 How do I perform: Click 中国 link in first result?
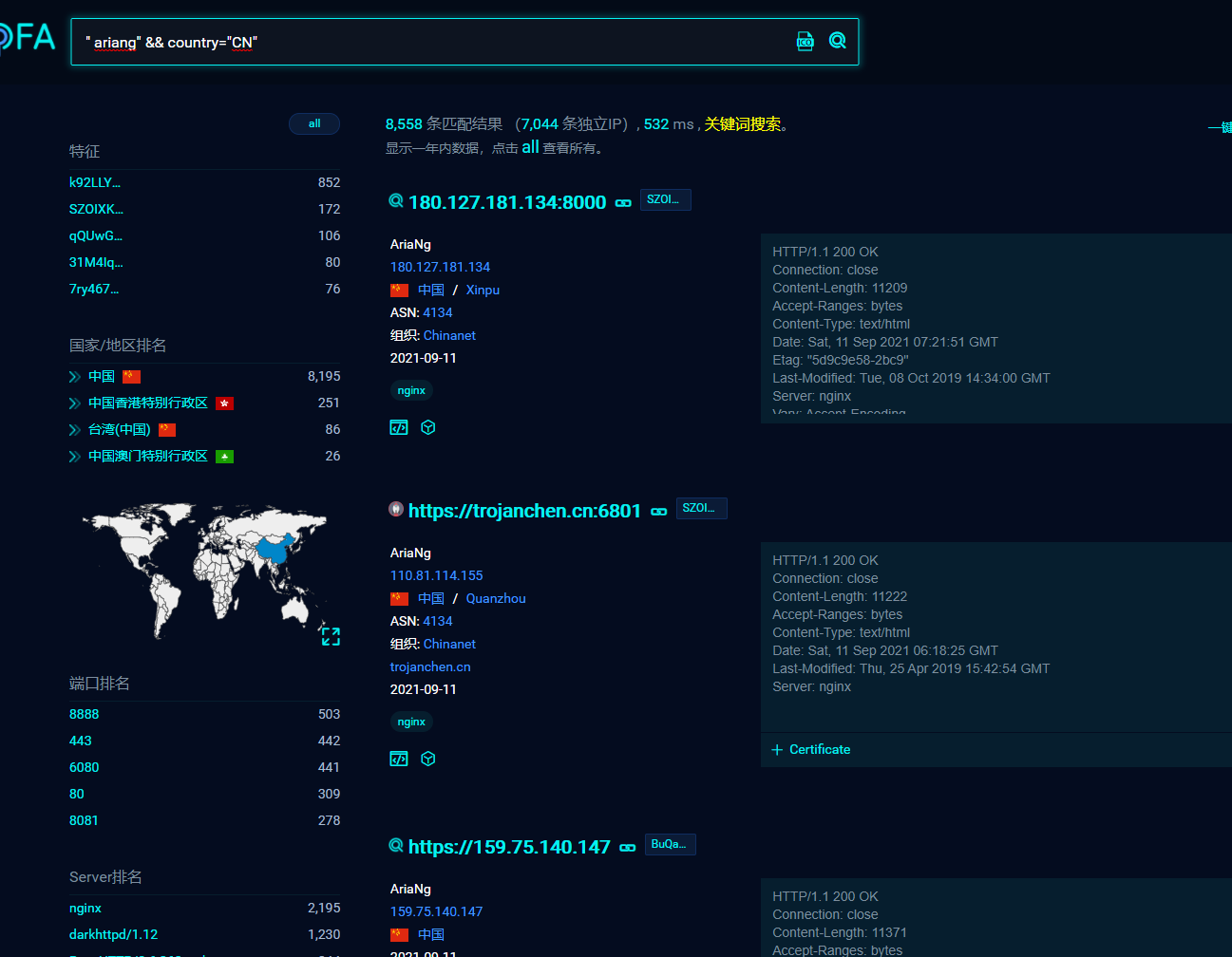click(x=431, y=290)
